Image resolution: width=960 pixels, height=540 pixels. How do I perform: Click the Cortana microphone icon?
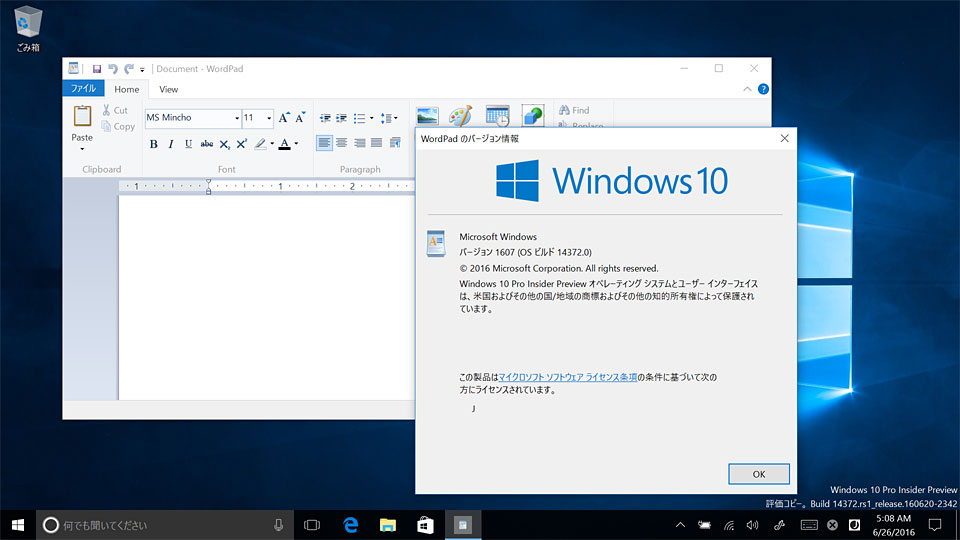coord(279,525)
